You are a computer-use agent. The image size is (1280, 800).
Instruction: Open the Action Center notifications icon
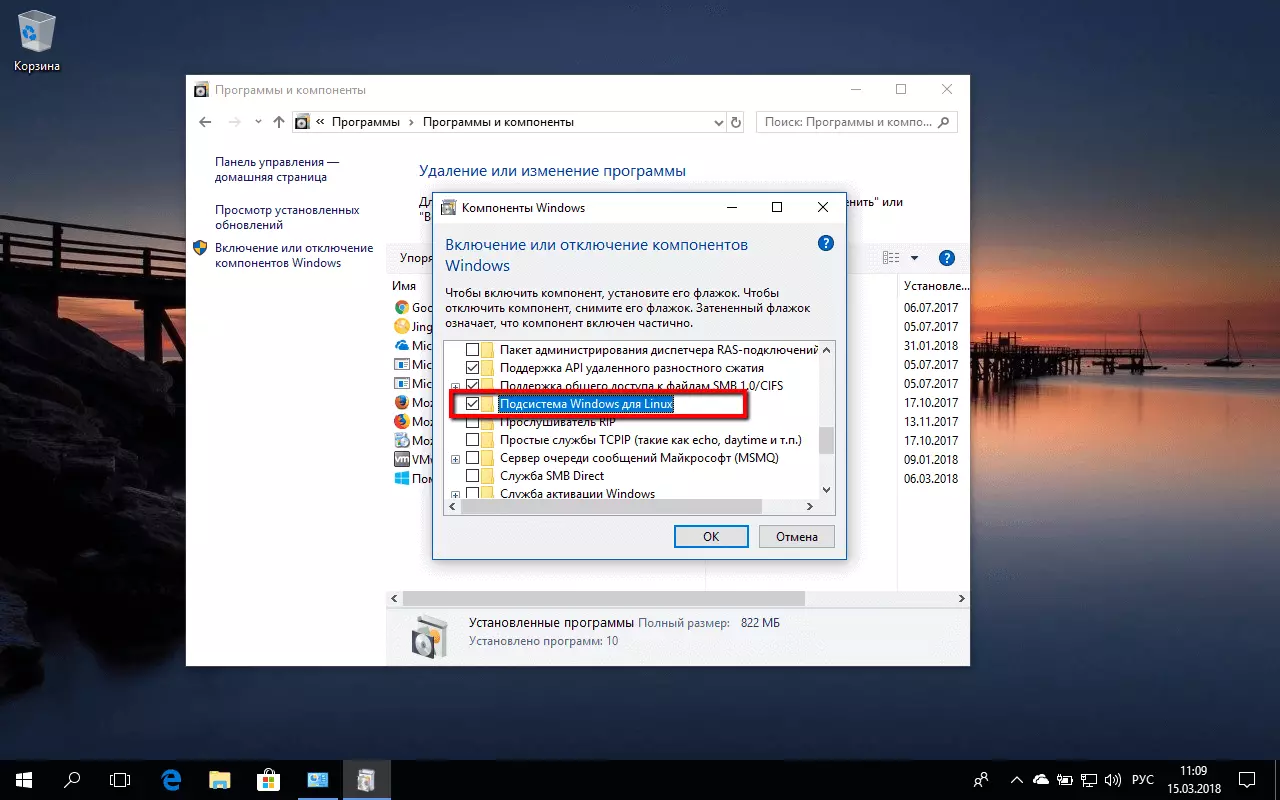click(x=1247, y=779)
